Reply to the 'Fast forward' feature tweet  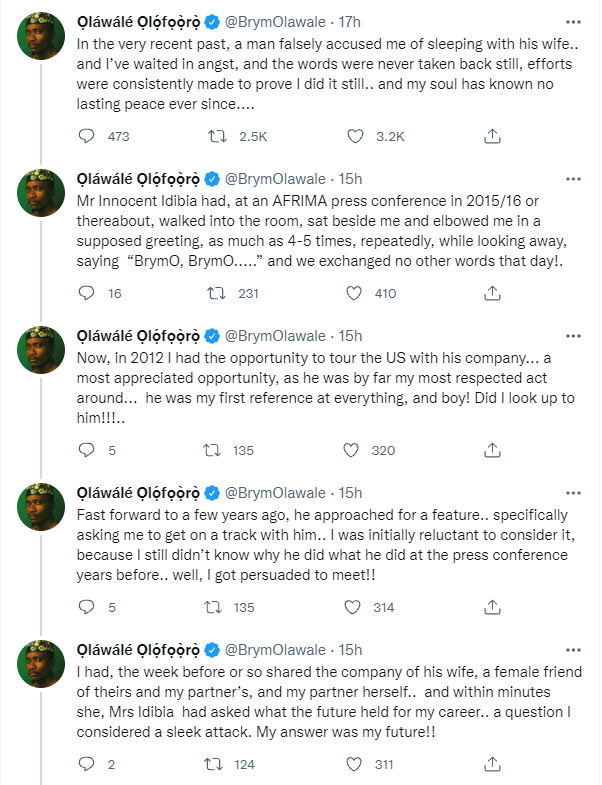86,607
